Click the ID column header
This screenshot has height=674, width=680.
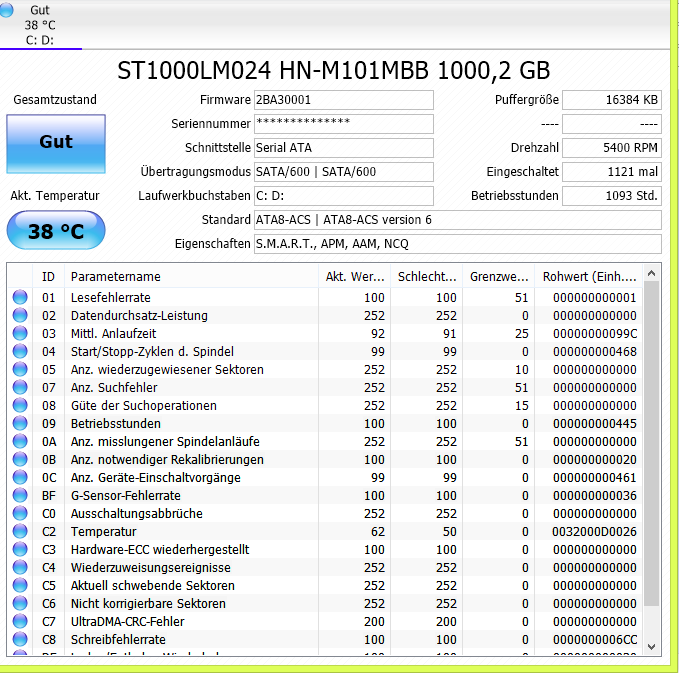[x=48, y=276]
